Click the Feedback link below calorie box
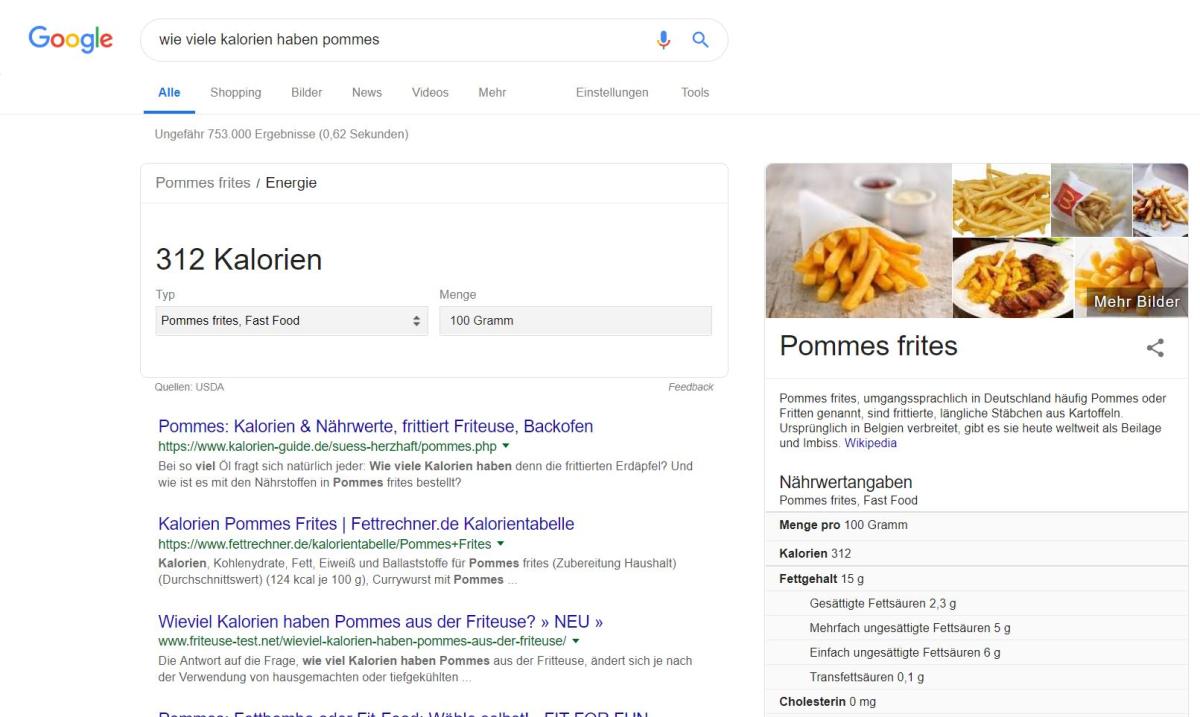 (690, 387)
